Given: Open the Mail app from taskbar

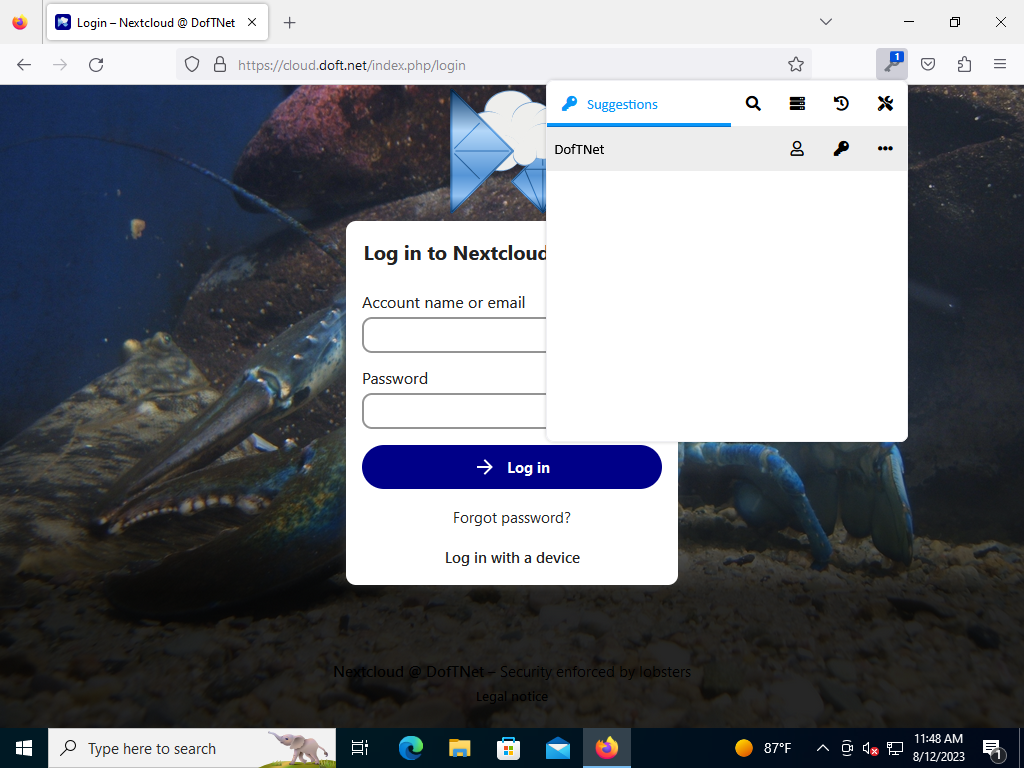Looking at the screenshot, I should (x=558, y=748).
